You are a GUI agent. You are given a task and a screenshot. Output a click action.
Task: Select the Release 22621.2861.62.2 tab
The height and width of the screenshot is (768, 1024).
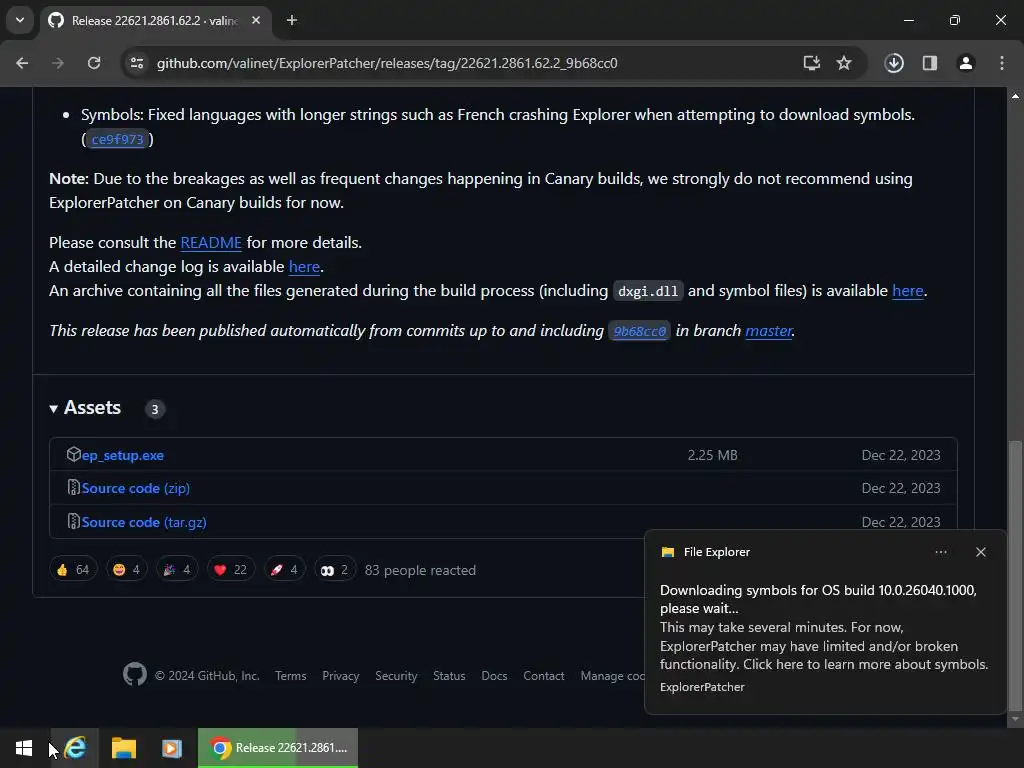click(x=155, y=21)
